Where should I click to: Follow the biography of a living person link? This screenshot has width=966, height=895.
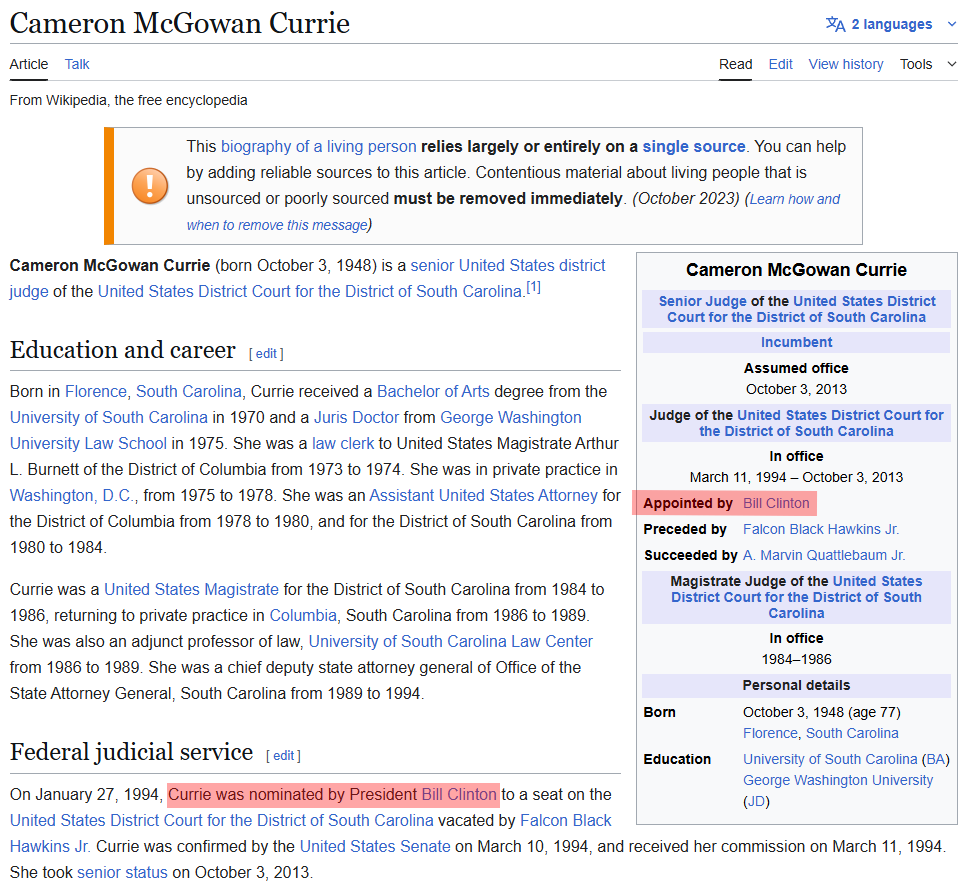319,147
